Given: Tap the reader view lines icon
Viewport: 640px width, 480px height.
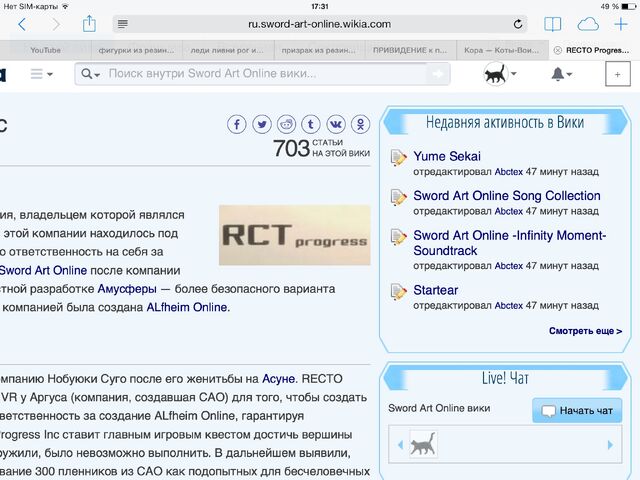Looking at the screenshot, I should point(122,24).
